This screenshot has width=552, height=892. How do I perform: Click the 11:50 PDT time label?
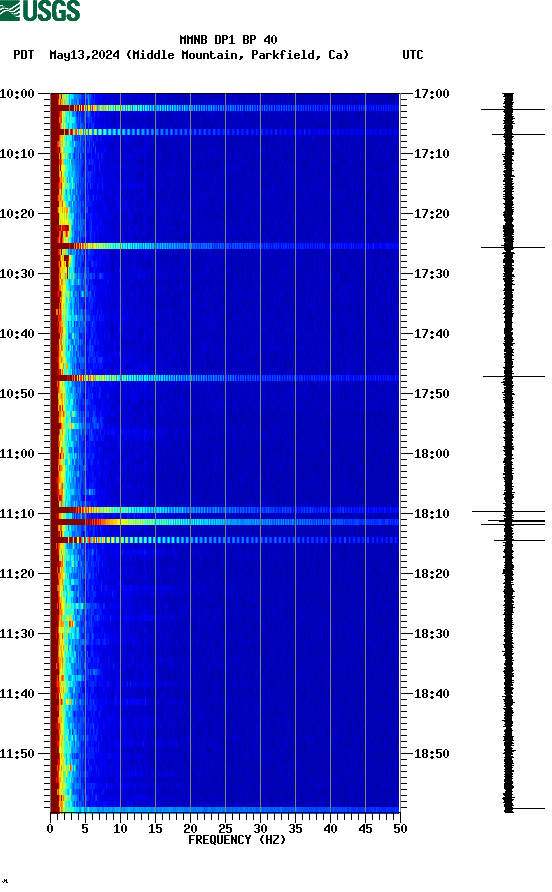[17, 754]
